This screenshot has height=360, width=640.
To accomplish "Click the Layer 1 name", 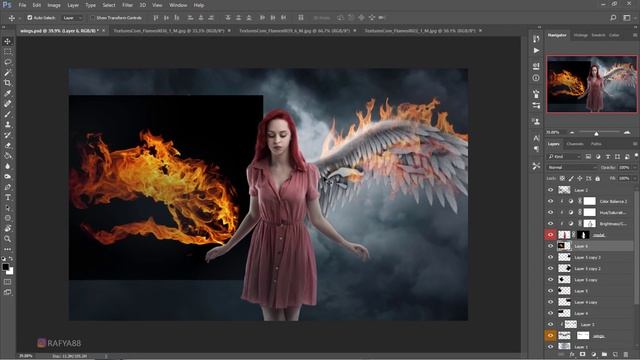I will tap(581, 347).
